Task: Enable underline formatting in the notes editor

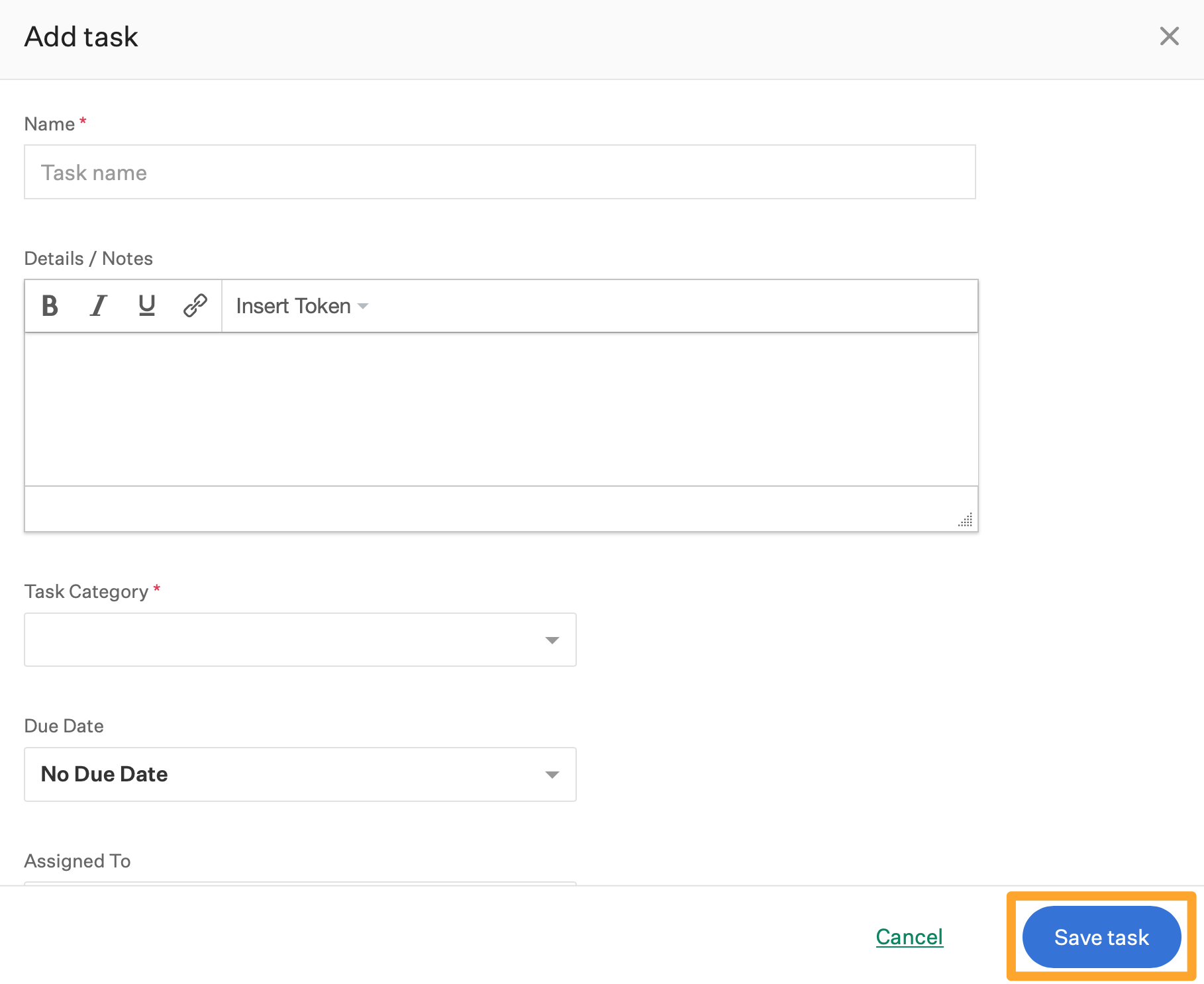Action: (x=147, y=306)
